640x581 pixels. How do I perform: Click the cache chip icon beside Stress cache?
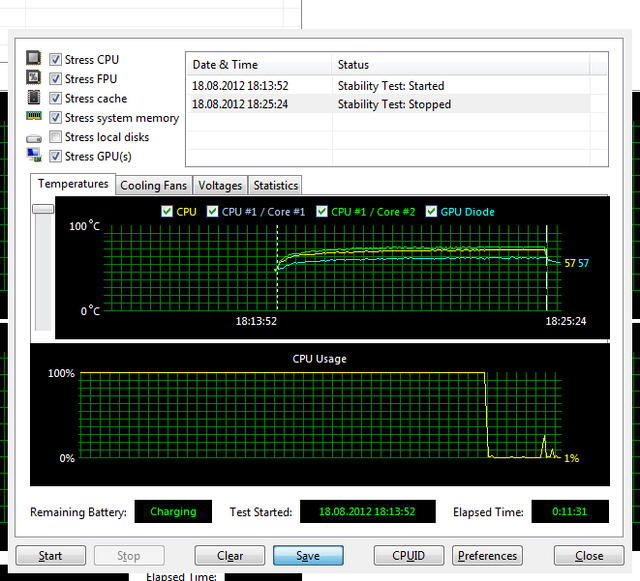click(33, 97)
